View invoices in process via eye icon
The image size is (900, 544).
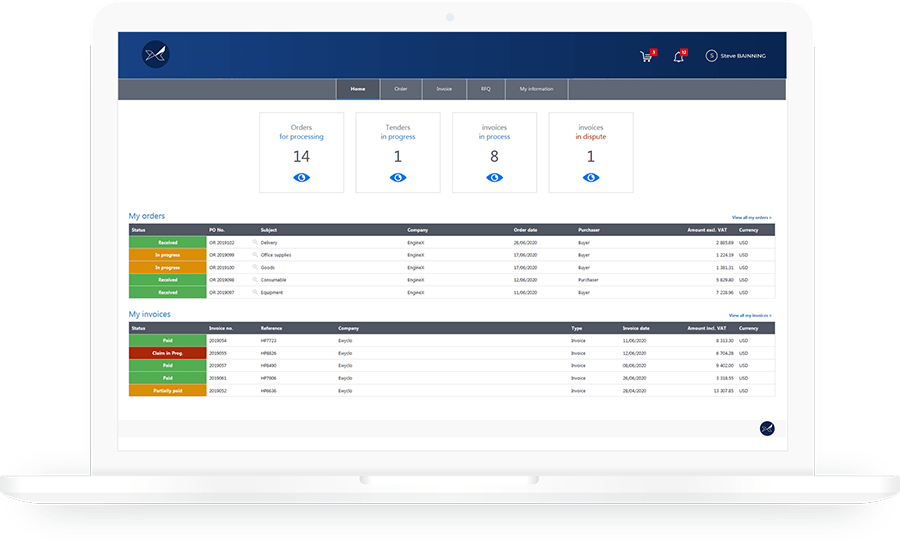[494, 177]
